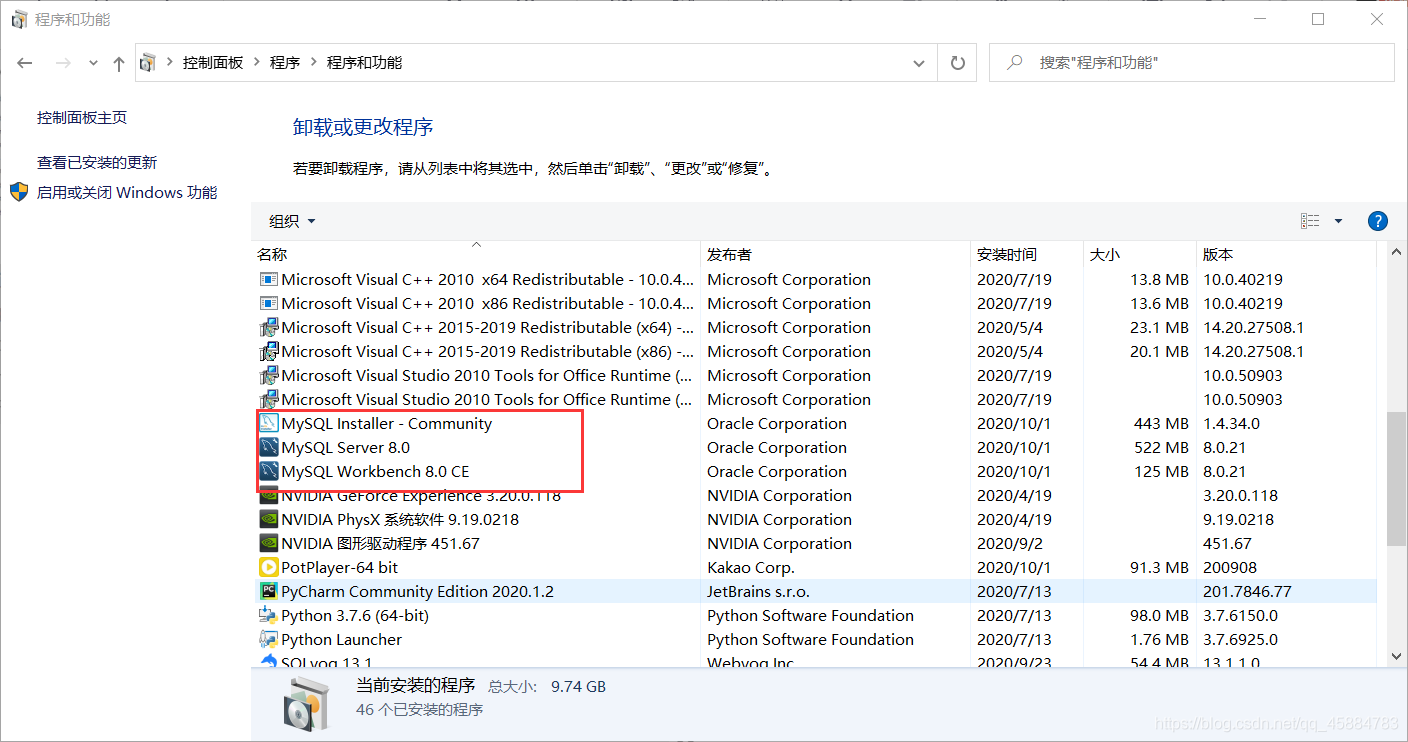Refresh the Programs and Features list
Image resolution: width=1408 pixels, height=742 pixels.
point(958,63)
